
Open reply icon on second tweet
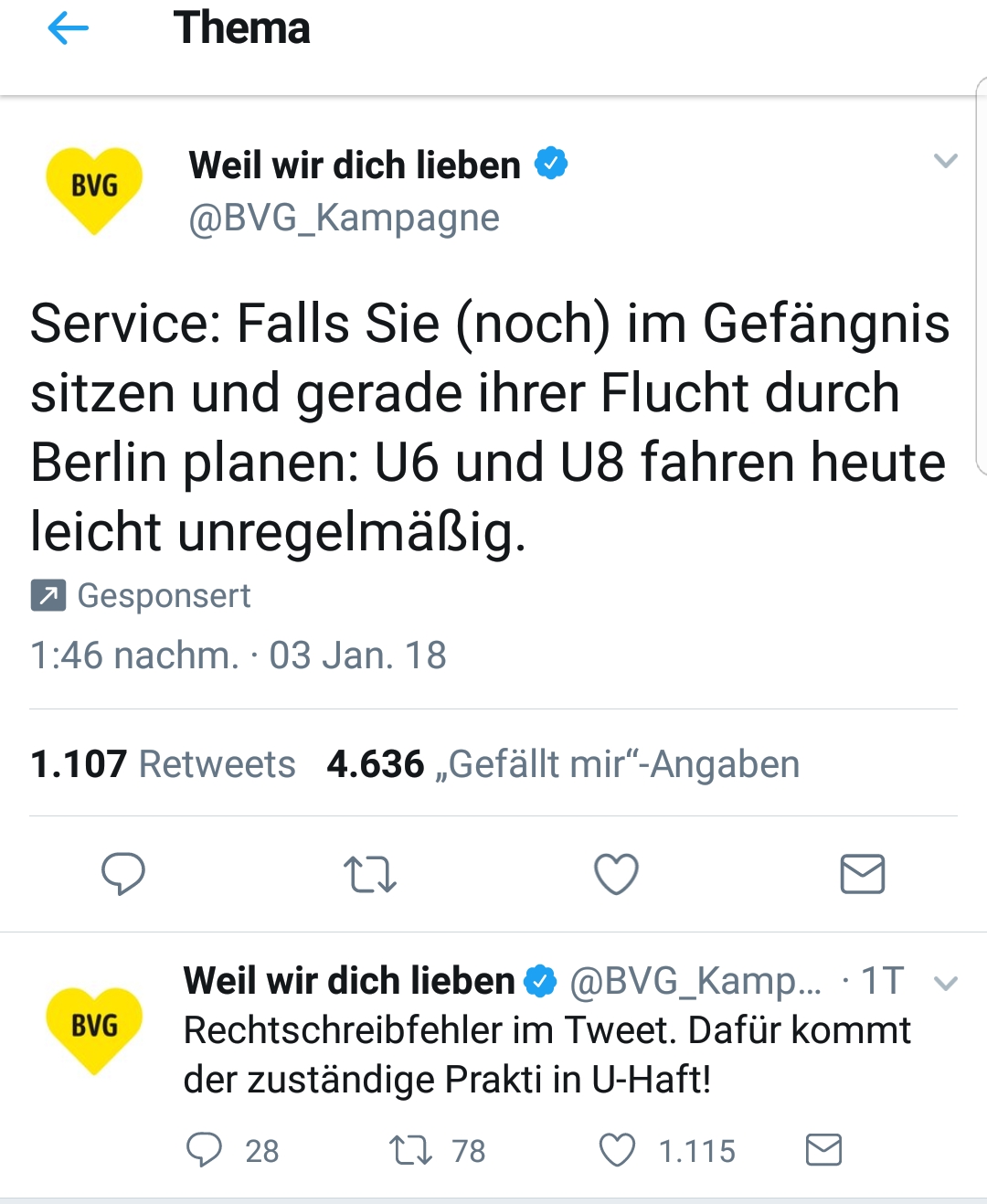click(x=204, y=1150)
